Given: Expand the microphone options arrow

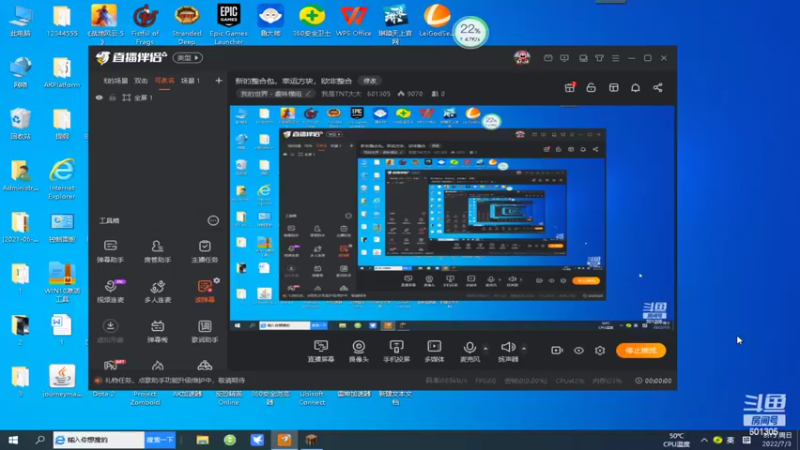Looking at the screenshot, I should [485, 349].
